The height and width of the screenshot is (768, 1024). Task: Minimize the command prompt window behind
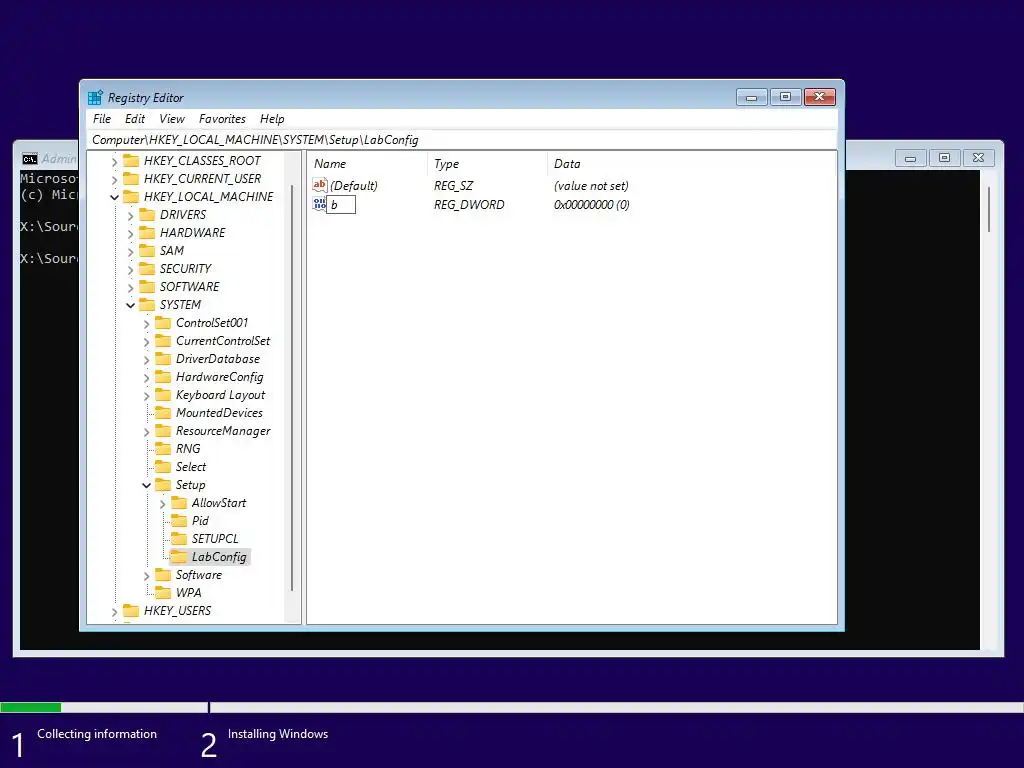point(910,158)
